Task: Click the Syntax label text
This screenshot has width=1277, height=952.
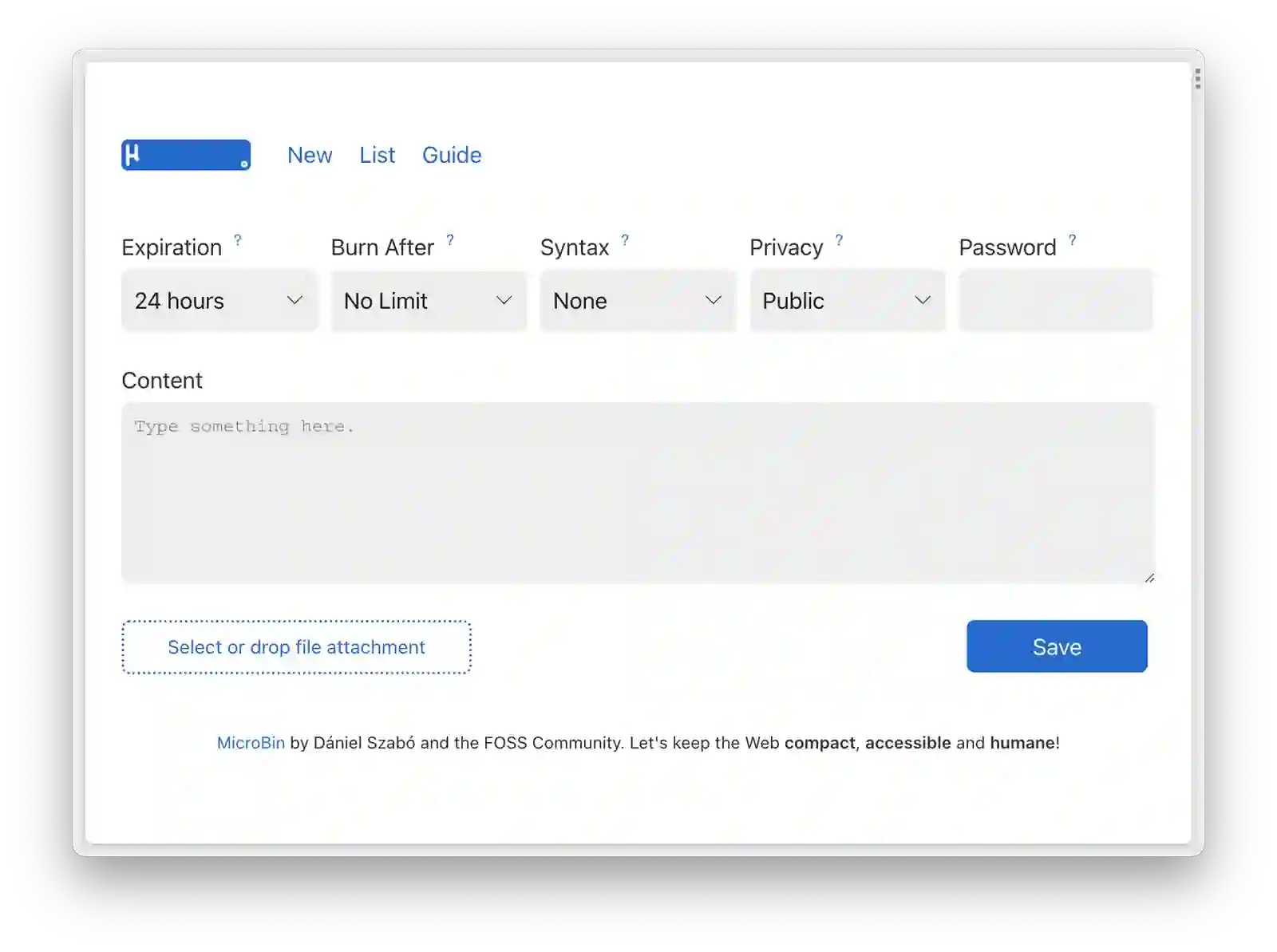Action: pyautogui.click(x=575, y=247)
